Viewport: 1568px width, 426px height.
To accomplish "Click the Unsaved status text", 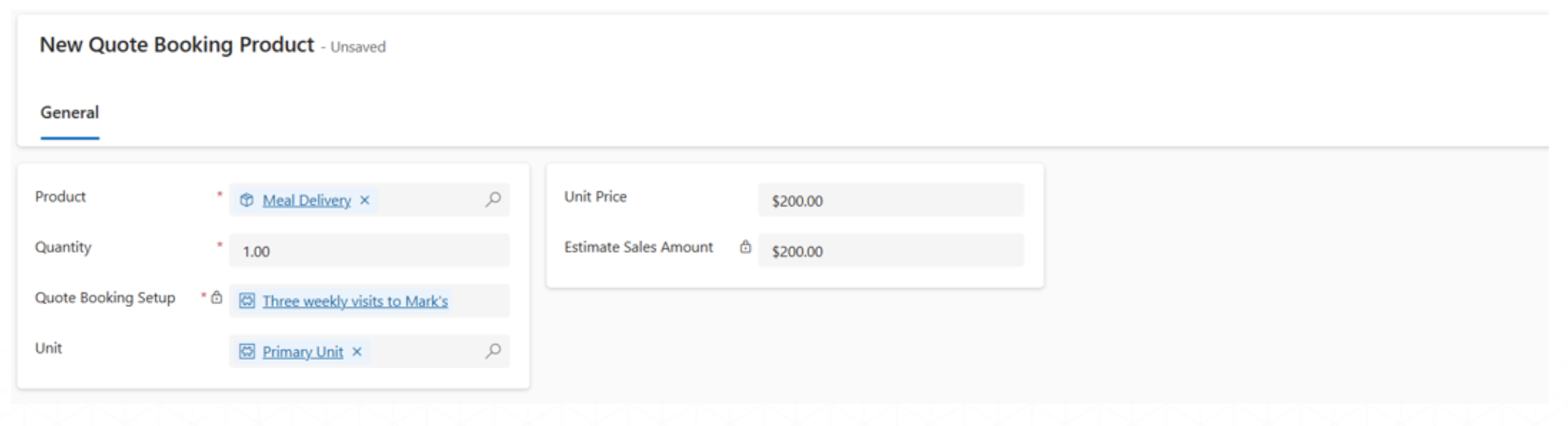I will click(358, 47).
